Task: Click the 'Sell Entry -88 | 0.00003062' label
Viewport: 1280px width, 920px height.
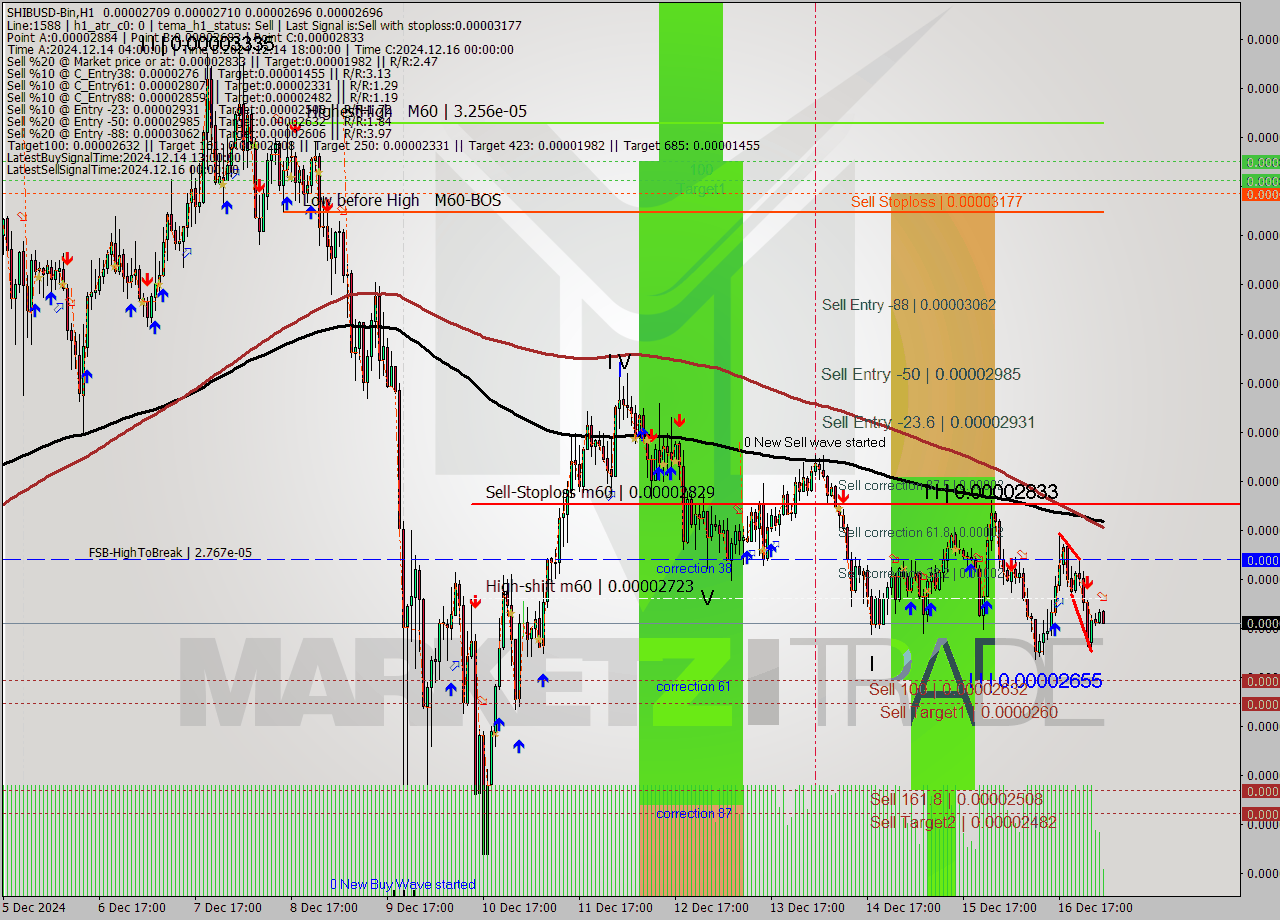Action: pos(909,304)
